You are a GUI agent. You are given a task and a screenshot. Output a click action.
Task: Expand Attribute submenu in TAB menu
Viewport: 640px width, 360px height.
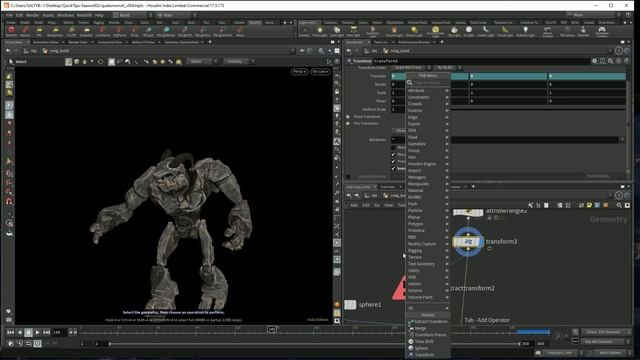pos(428,91)
